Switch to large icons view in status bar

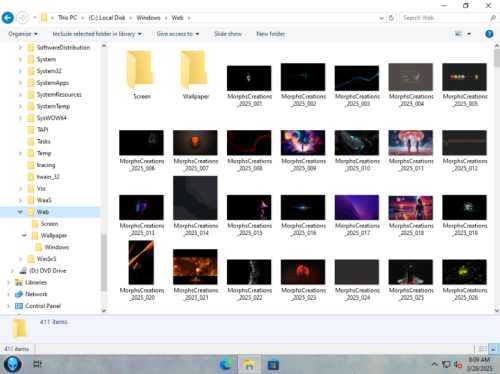tap(494, 349)
